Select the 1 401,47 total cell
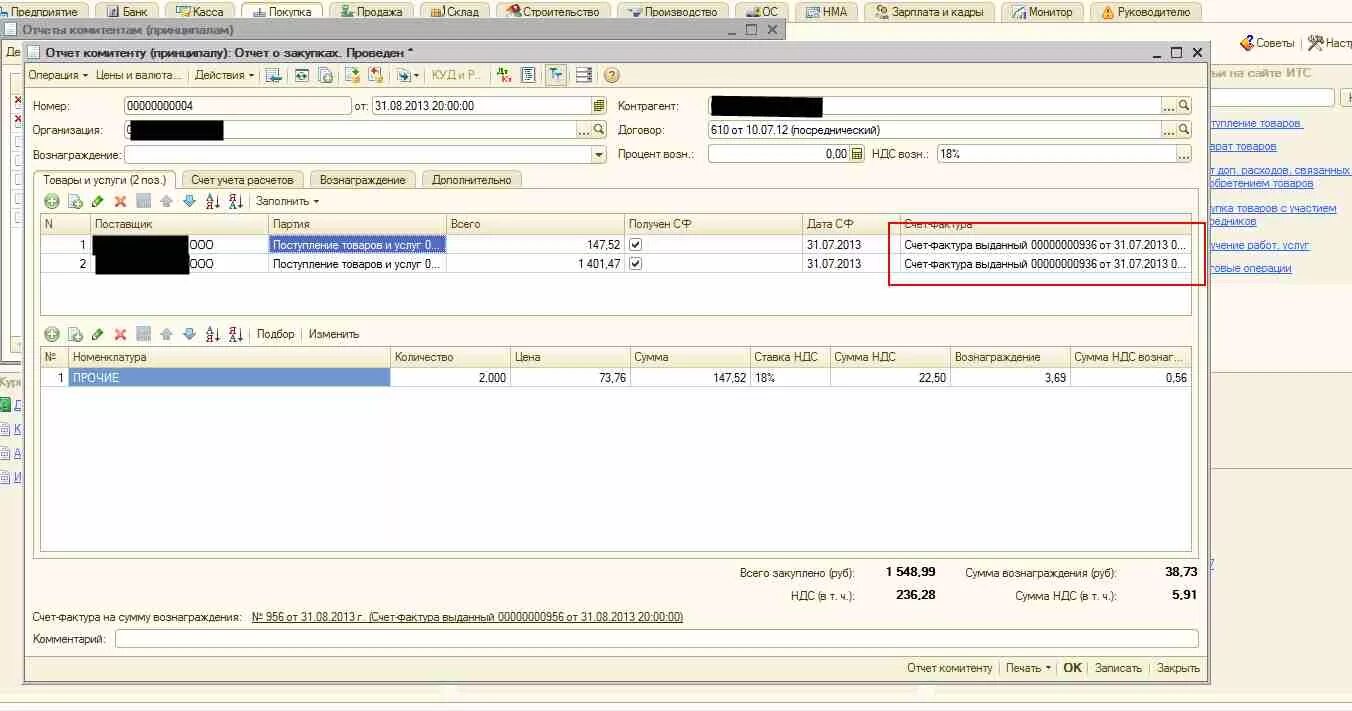This screenshot has height=711, width=1352. 535,264
